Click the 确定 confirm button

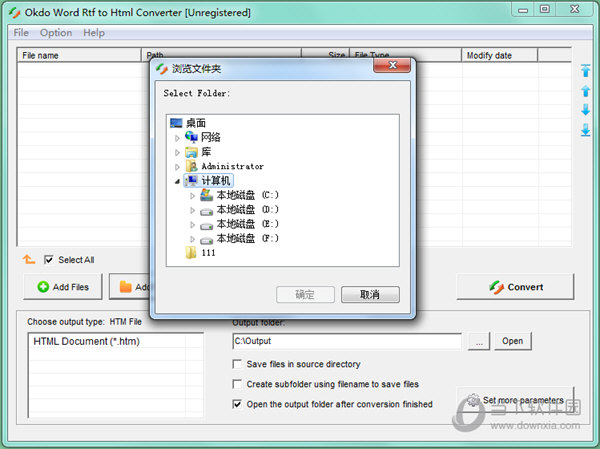(305, 294)
